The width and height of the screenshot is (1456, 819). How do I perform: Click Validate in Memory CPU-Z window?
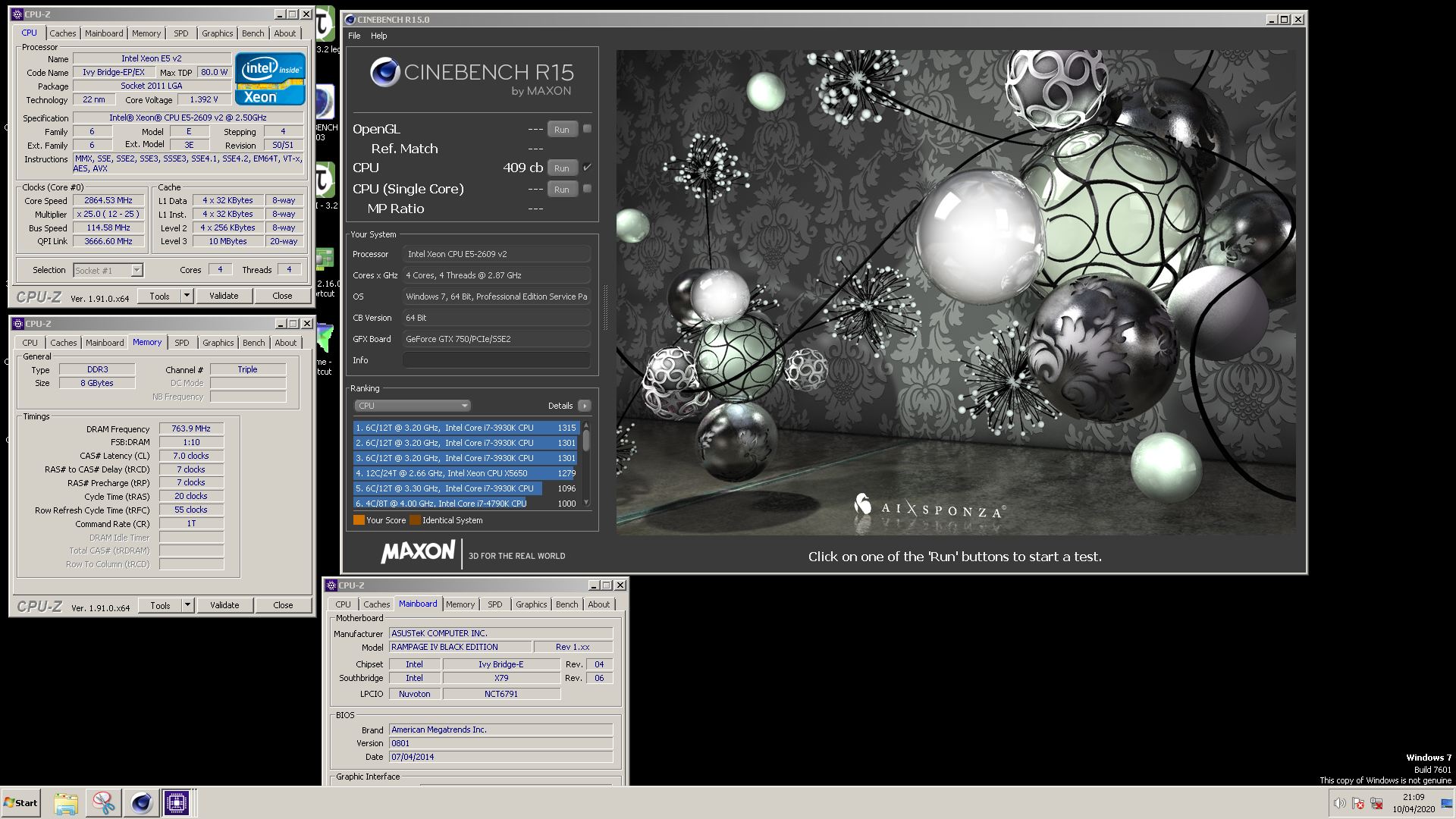click(x=224, y=605)
